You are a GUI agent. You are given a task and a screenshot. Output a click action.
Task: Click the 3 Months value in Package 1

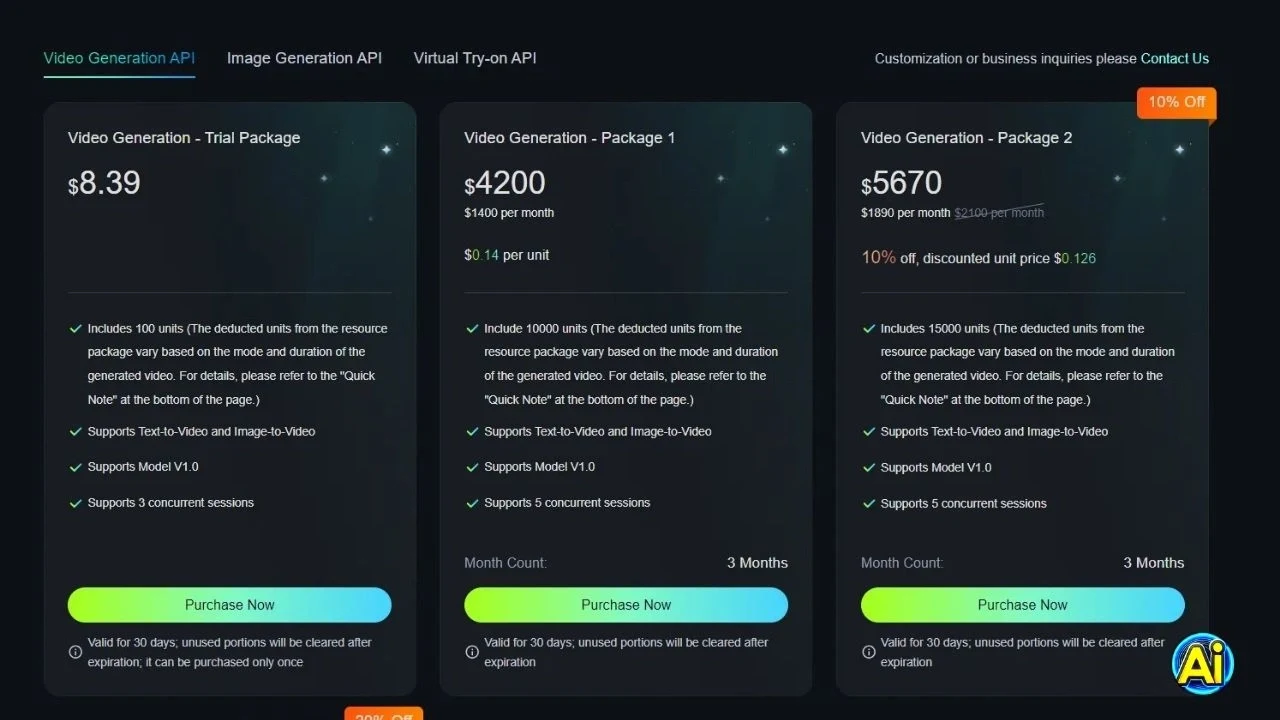[x=757, y=563]
